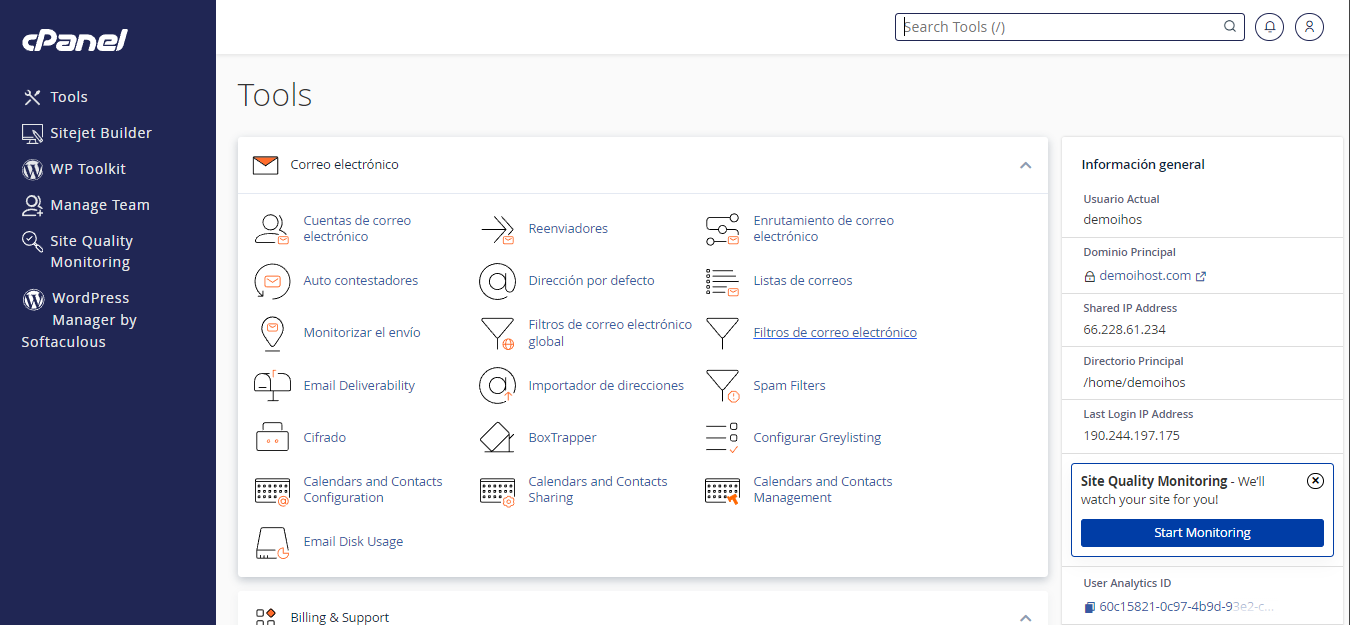Open the BoxTrapper tool

[x=562, y=437]
